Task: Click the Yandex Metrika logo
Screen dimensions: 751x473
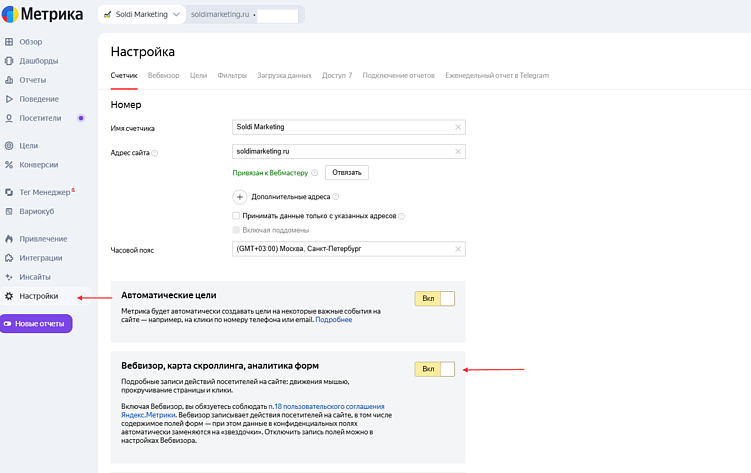Action: point(42,14)
